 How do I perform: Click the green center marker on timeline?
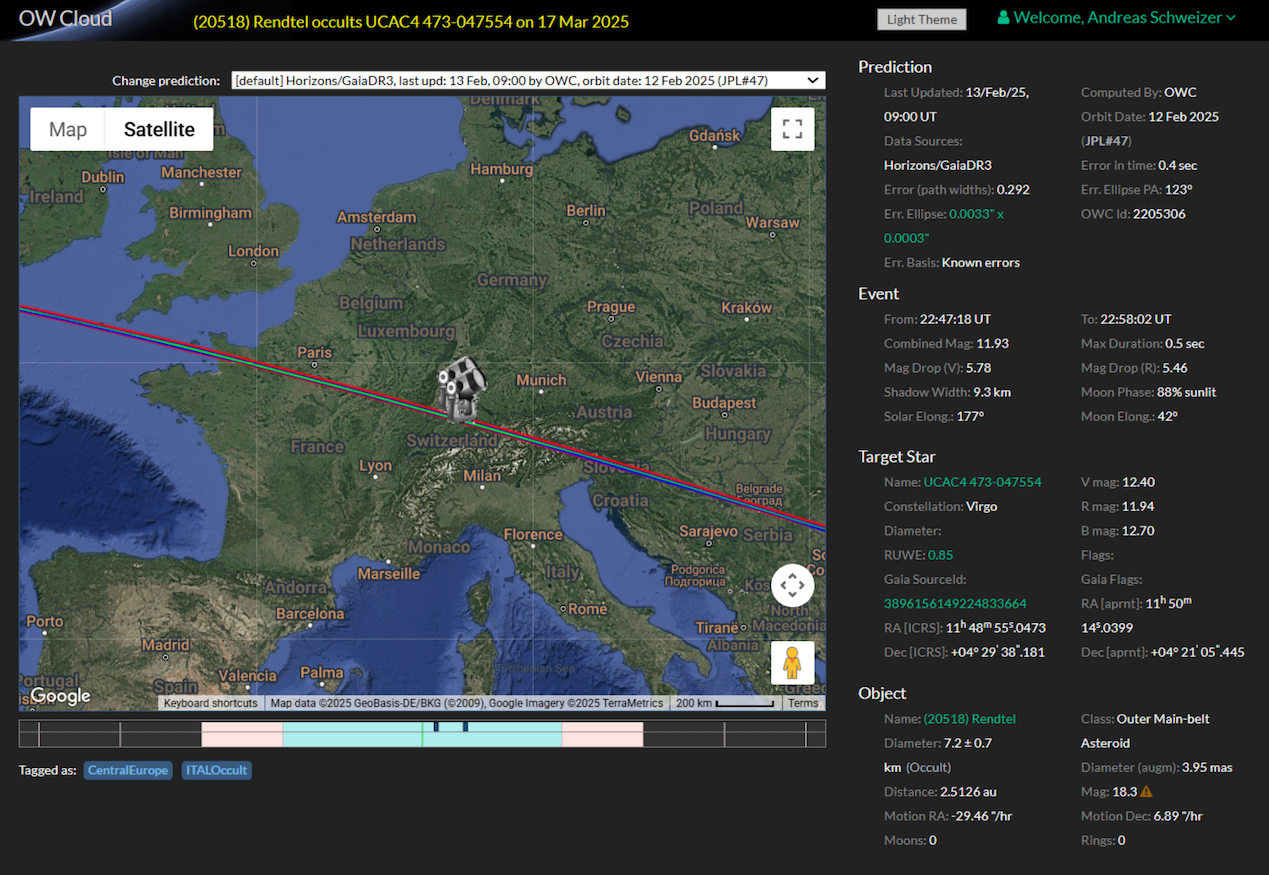pos(422,734)
